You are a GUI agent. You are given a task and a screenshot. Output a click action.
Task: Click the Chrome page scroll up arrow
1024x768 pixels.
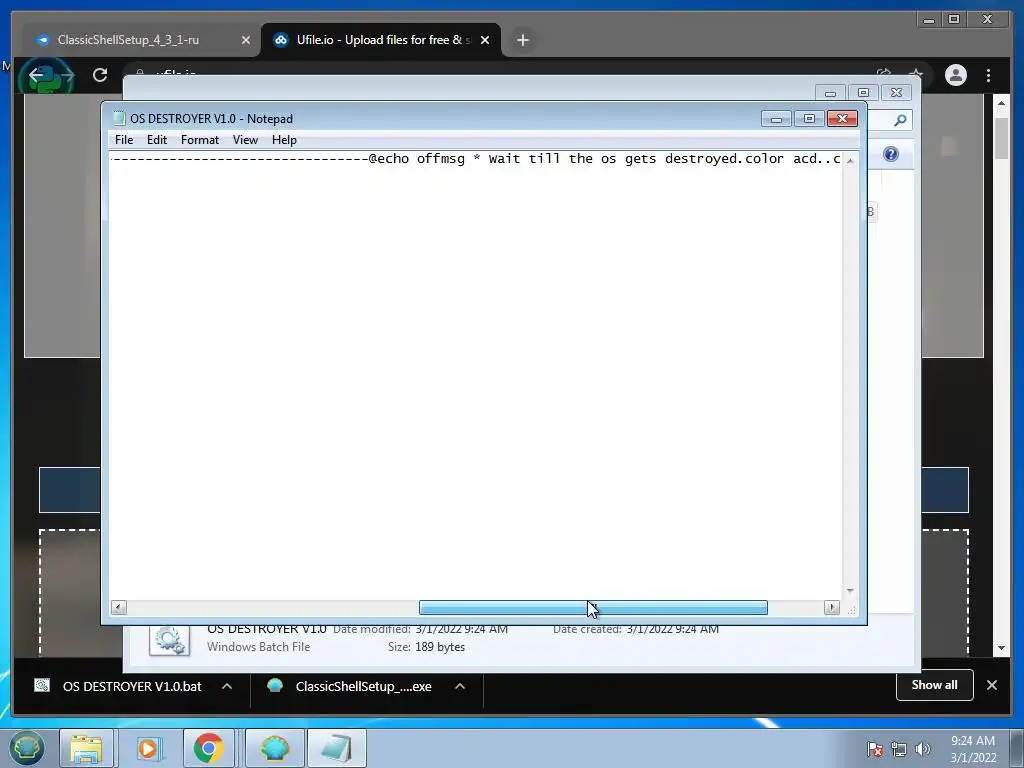point(1002,103)
